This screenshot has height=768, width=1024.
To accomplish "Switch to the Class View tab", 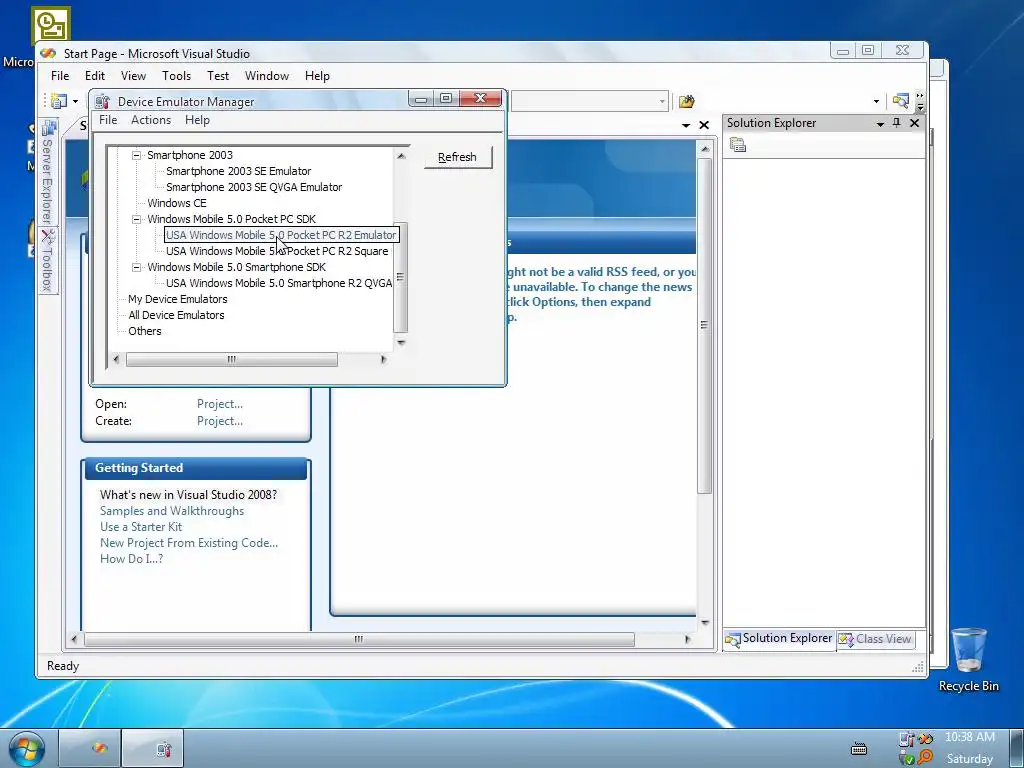I will 875,639.
